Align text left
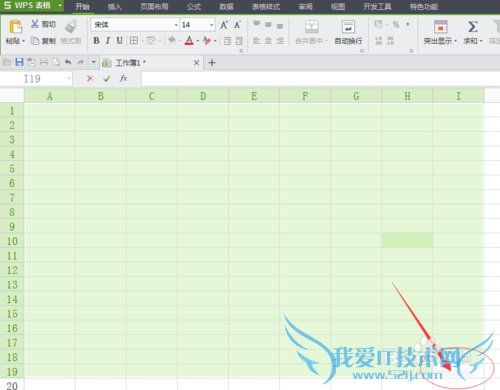The image size is (500, 390). tap(256, 41)
